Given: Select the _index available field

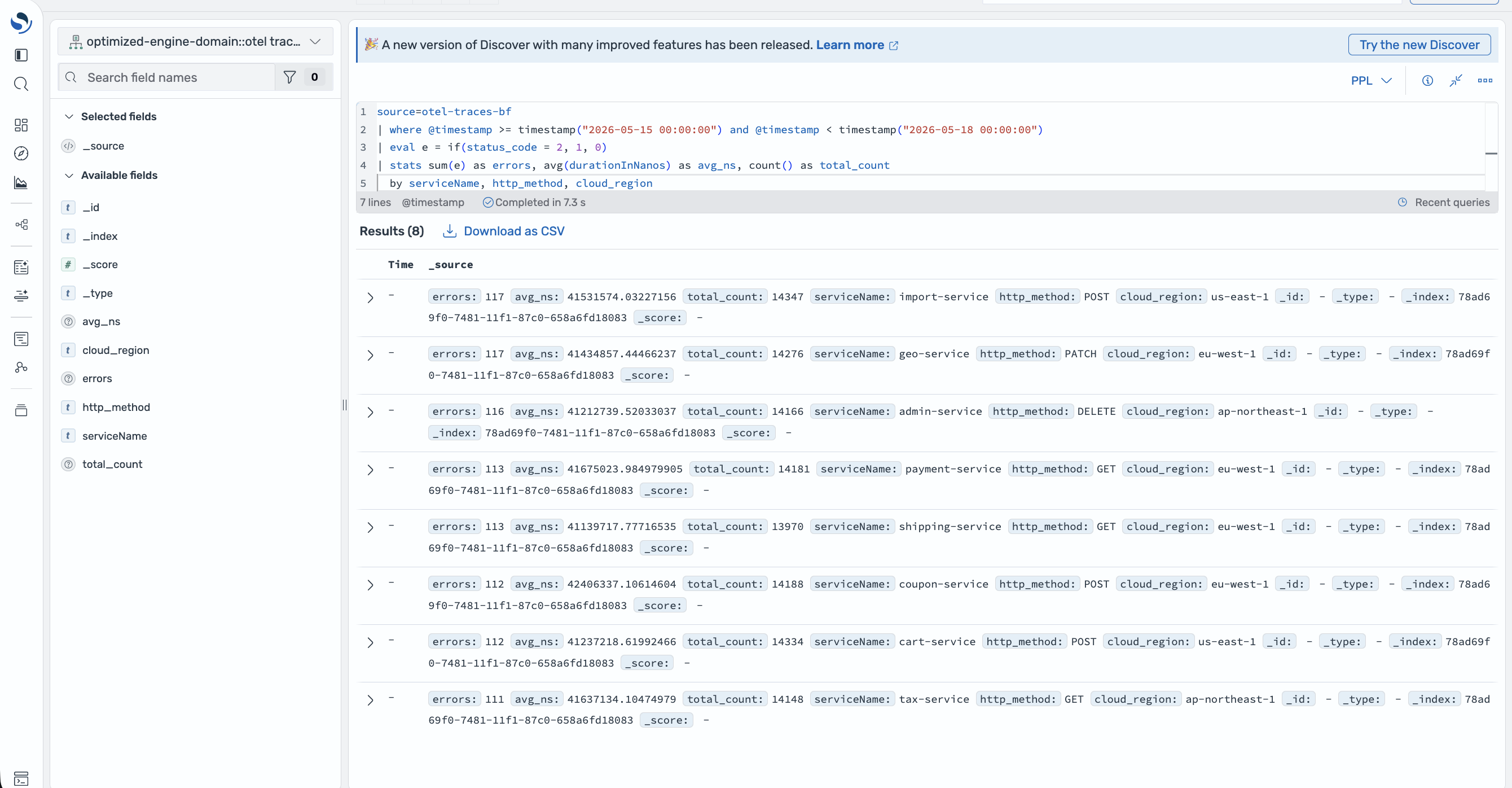Looking at the screenshot, I should click(100, 236).
